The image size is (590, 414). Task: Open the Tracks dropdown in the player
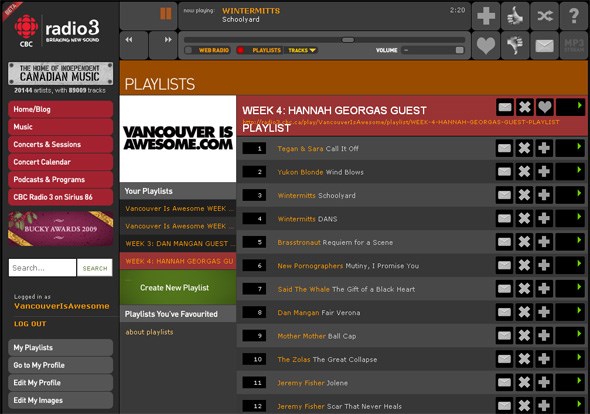(302, 50)
